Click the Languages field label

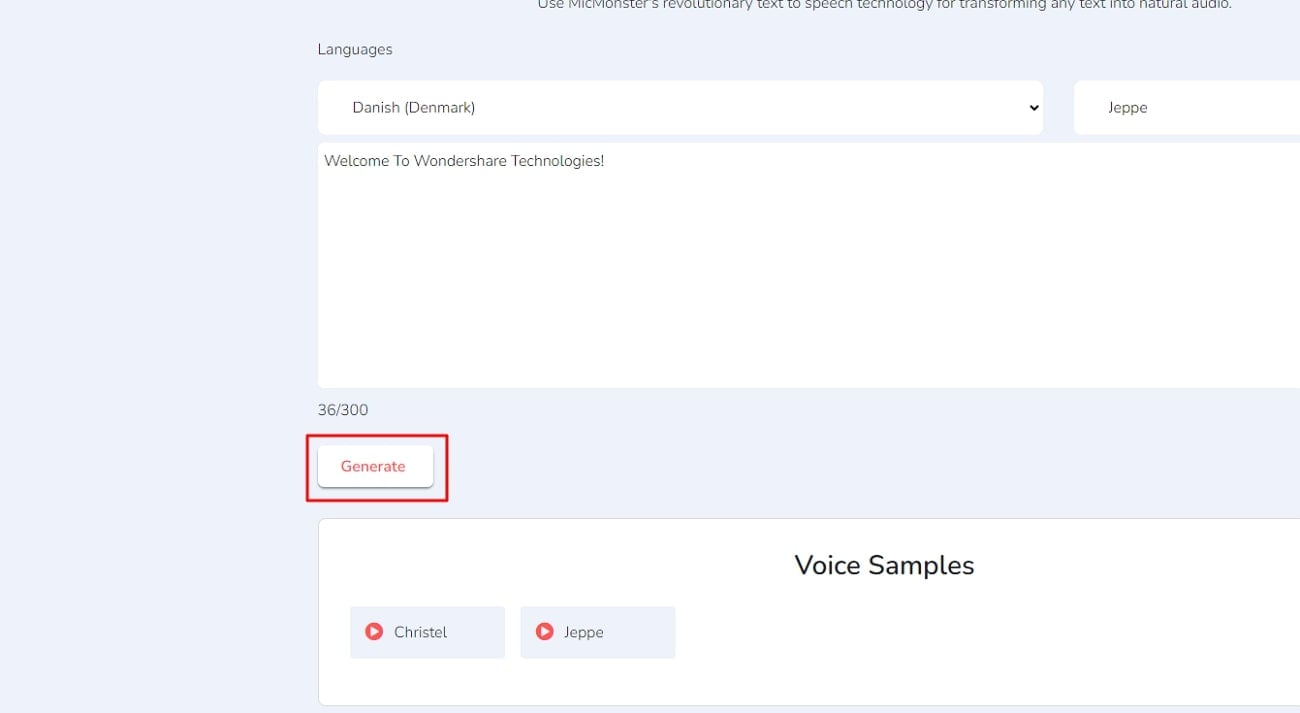coord(355,50)
